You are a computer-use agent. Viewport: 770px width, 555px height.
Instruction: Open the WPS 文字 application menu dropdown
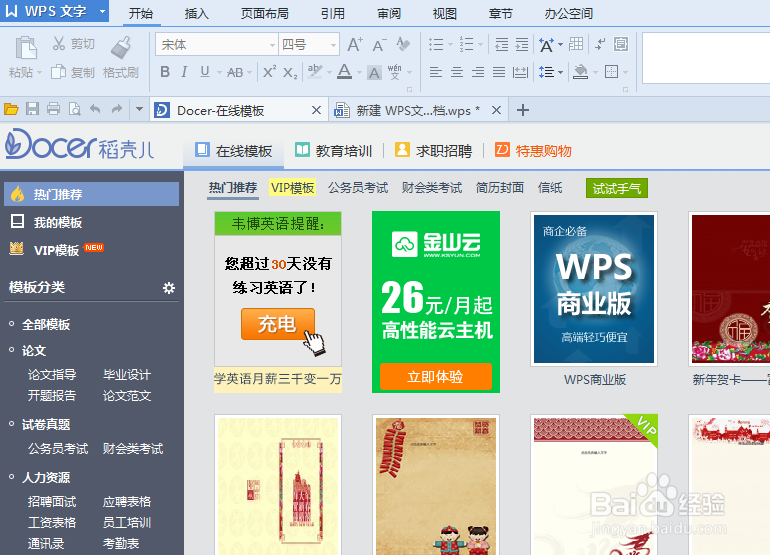tap(103, 11)
